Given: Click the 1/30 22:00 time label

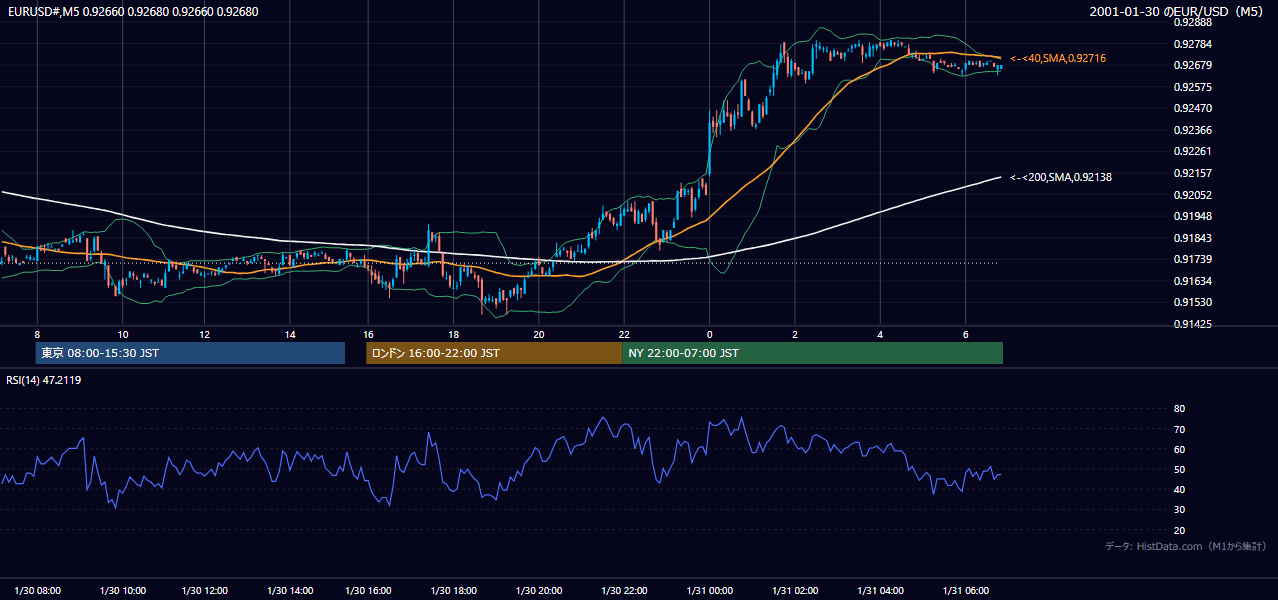Looking at the screenshot, I should point(623,591).
